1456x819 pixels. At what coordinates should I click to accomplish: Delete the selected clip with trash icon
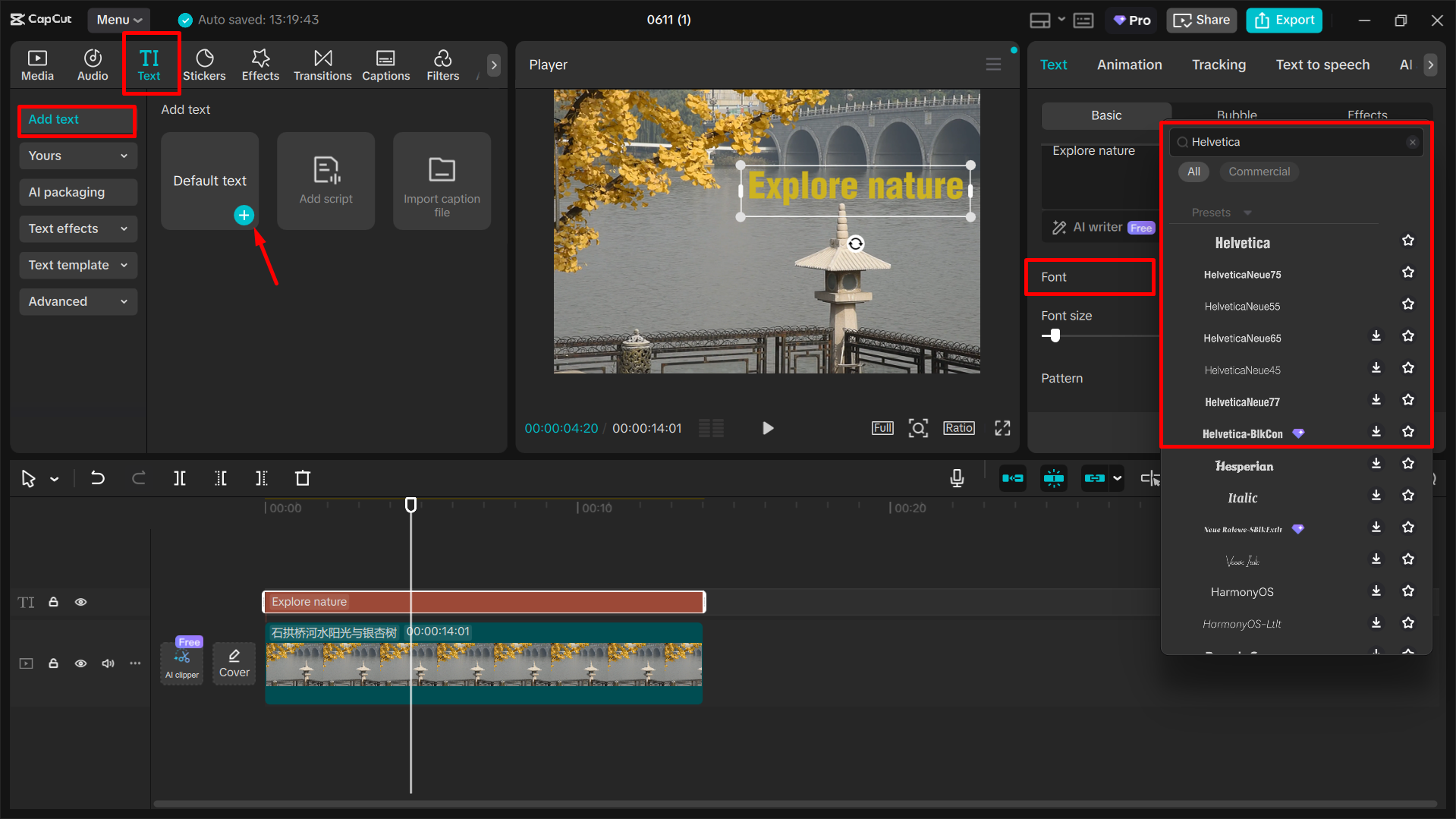click(302, 478)
